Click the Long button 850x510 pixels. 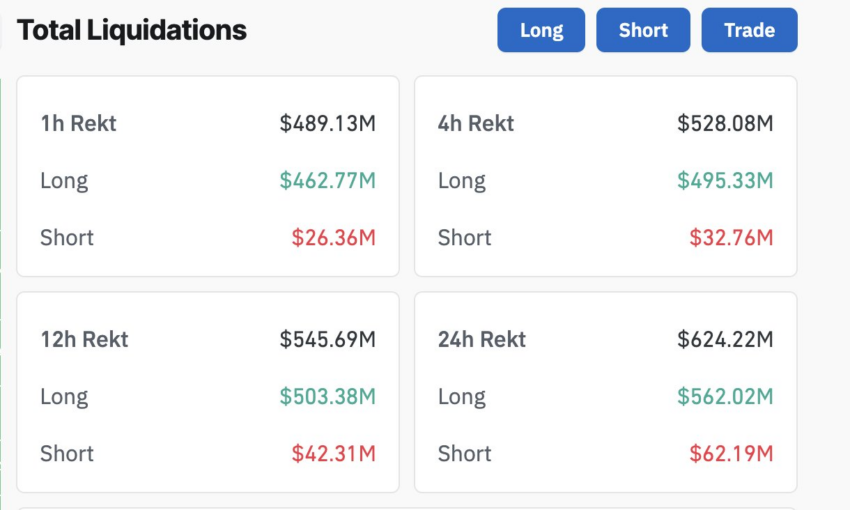click(x=541, y=30)
